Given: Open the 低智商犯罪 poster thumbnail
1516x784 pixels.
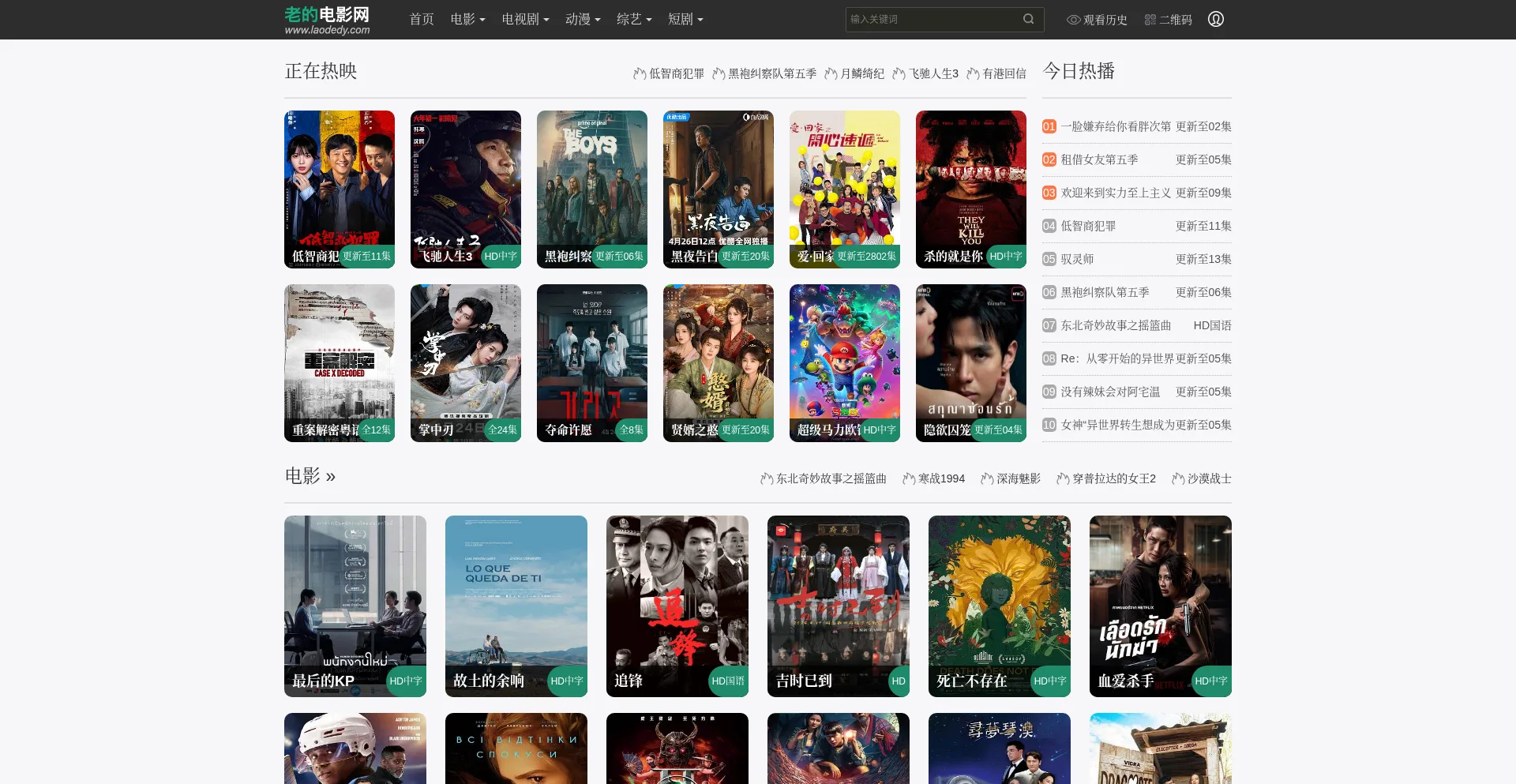Looking at the screenshot, I should coord(340,189).
